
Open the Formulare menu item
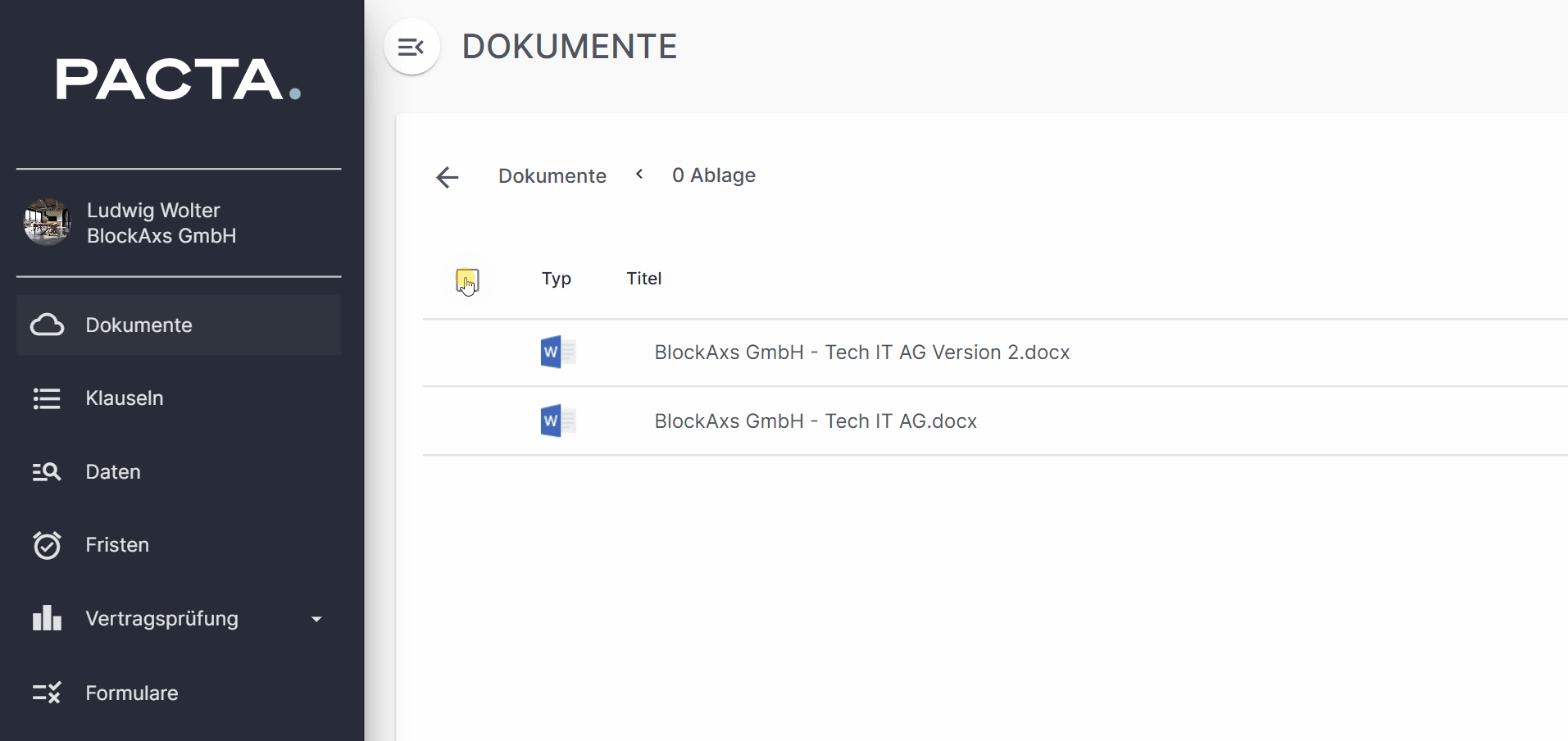tap(179, 693)
